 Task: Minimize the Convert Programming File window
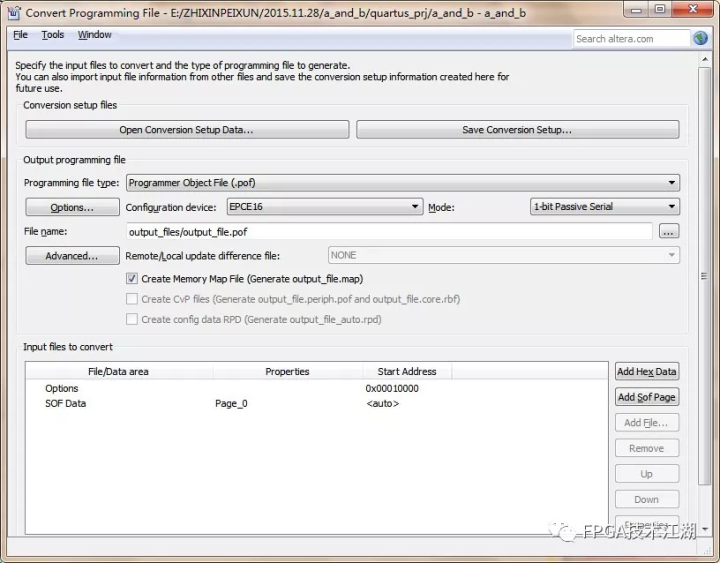click(636, 10)
